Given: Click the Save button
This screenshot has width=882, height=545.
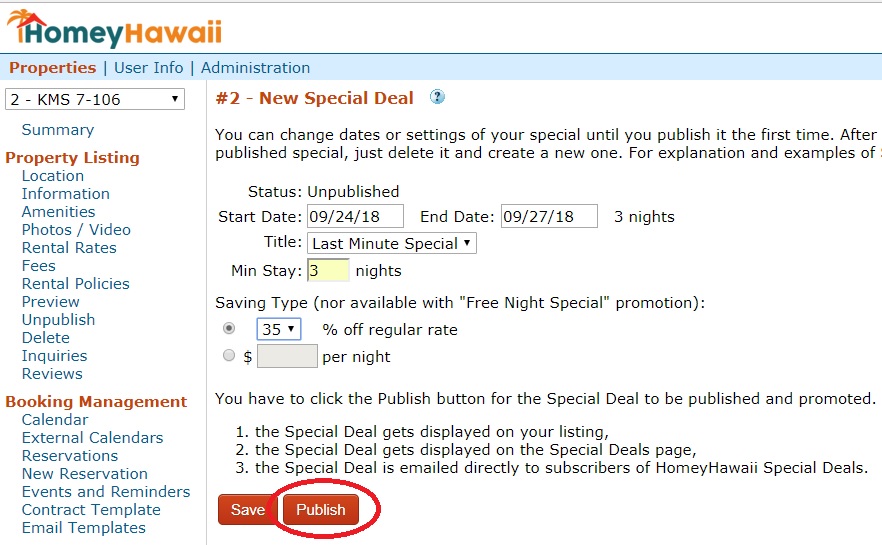Looking at the screenshot, I should 248,510.
